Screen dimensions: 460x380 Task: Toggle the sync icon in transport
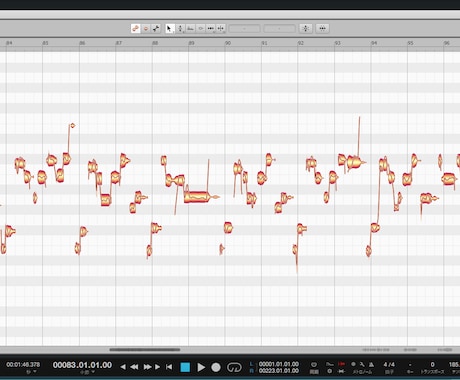314,364
